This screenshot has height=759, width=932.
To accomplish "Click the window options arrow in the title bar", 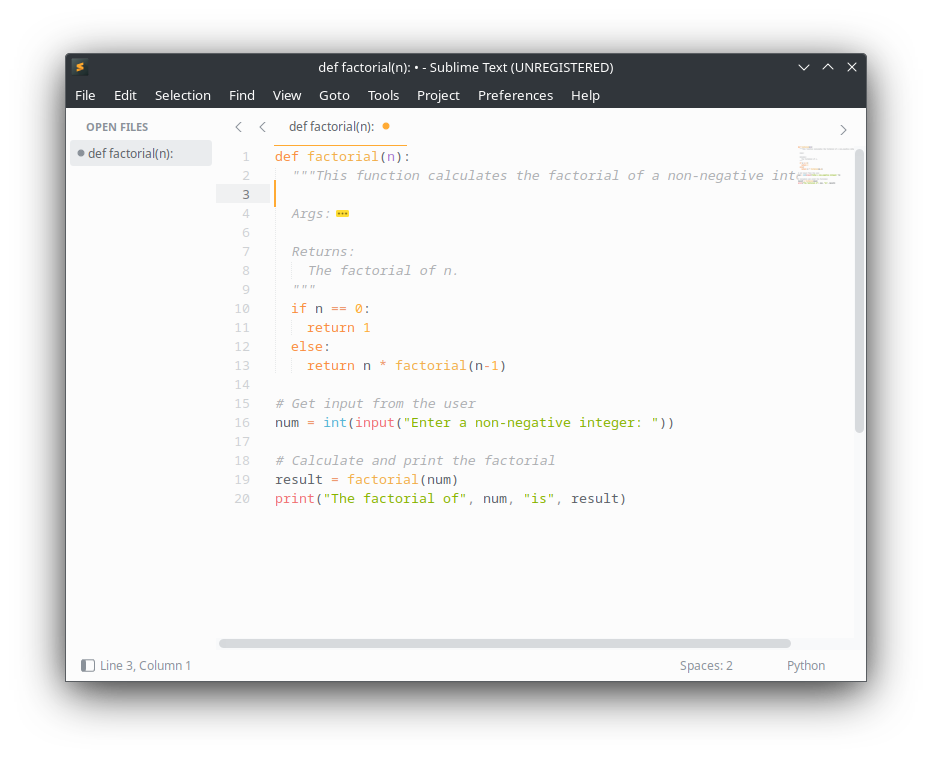I will 804,66.
